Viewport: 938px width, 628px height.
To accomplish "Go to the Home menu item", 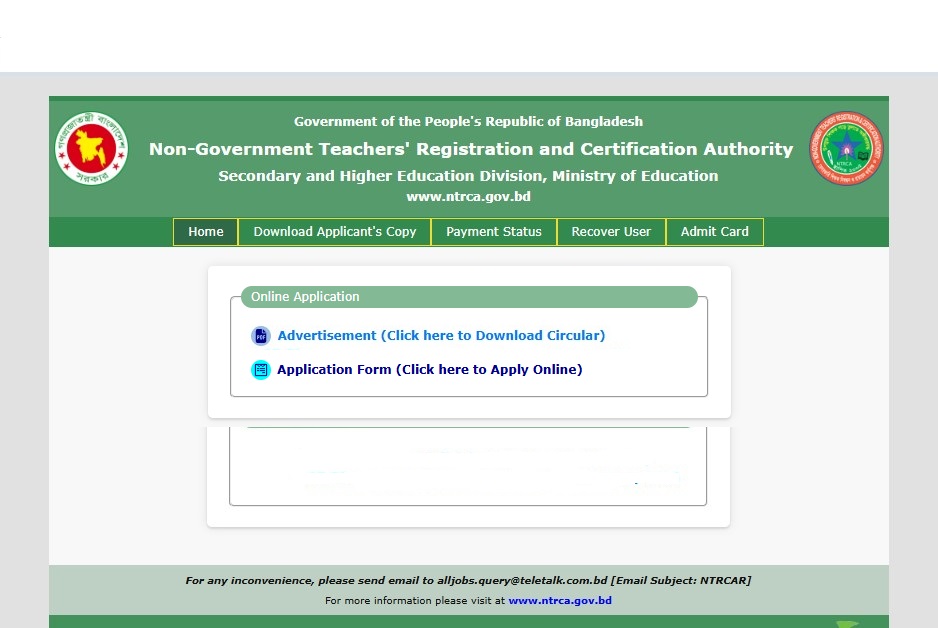I will [206, 232].
